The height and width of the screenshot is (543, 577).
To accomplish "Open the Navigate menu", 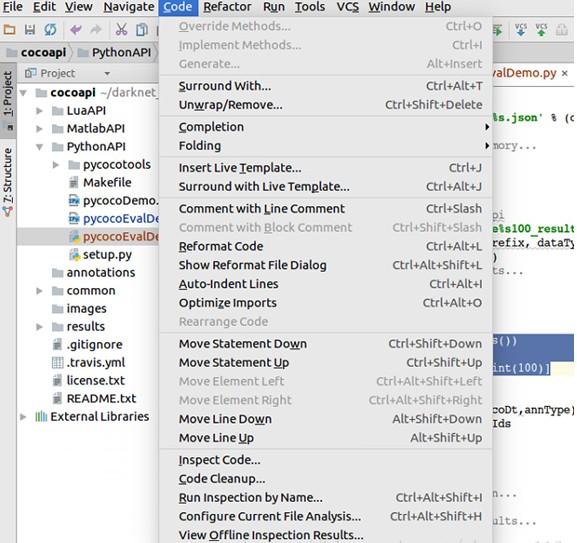I will click(128, 7).
